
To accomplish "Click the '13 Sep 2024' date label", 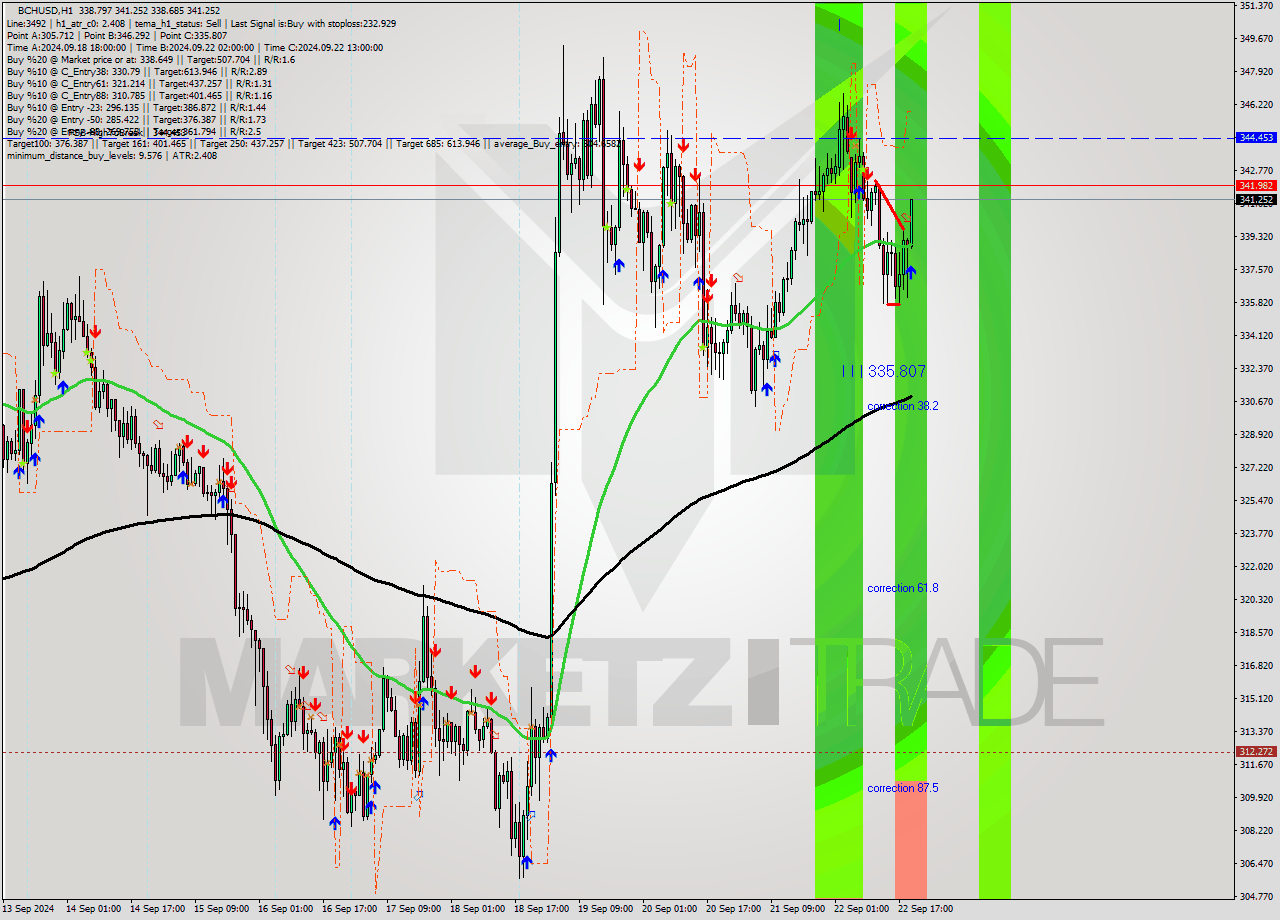I will [x=29, y=909].
